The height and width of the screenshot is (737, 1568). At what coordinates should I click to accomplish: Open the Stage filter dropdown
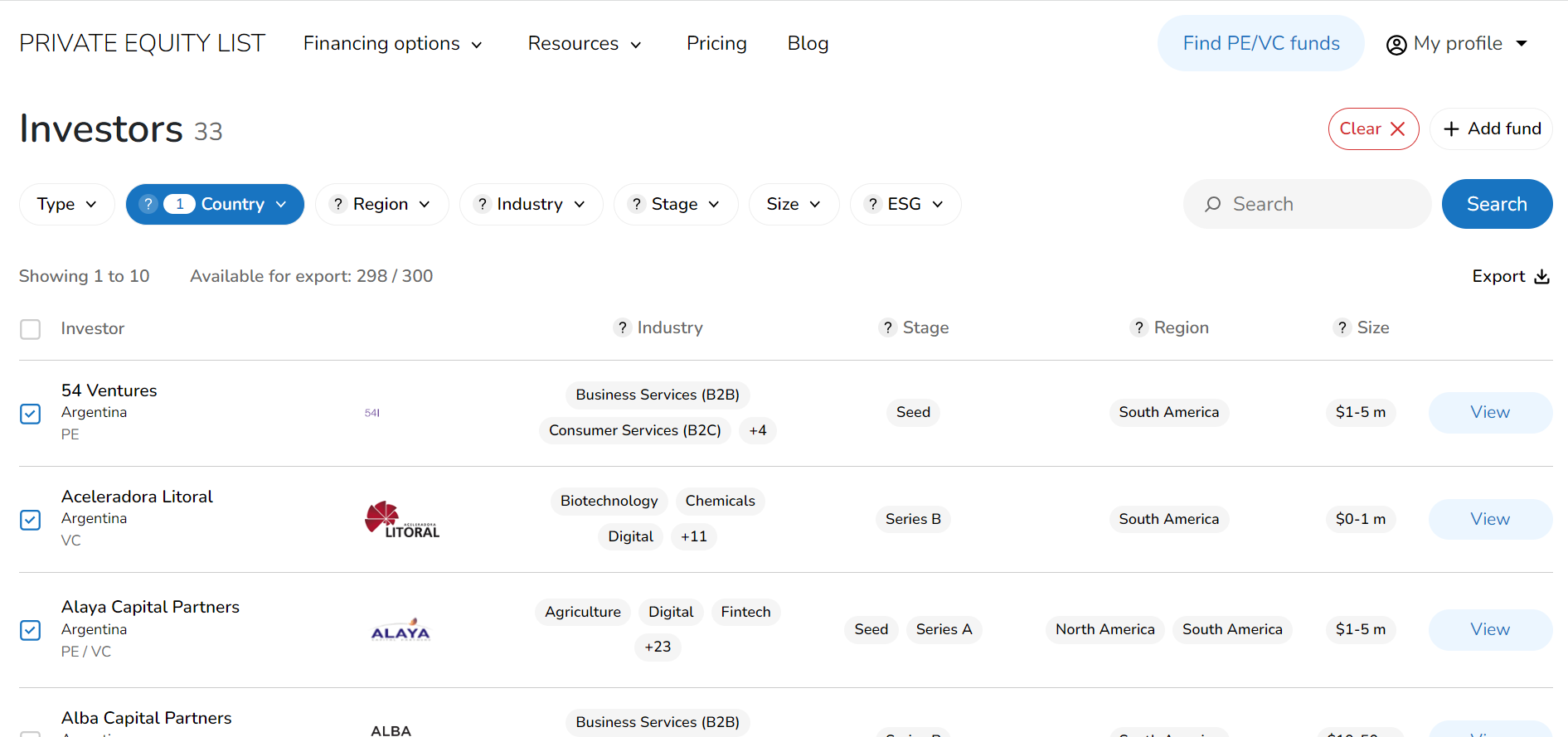pos(676,204)
